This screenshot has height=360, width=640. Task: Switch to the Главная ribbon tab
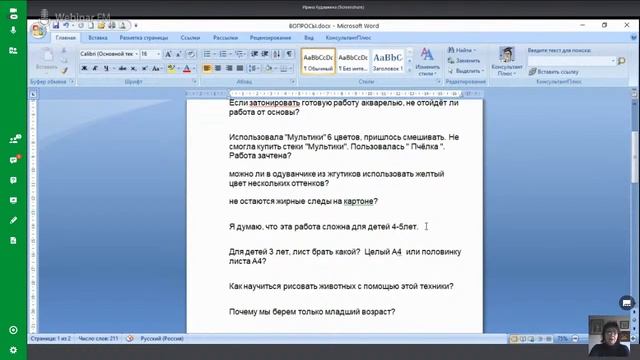pyautogui.click(x=66, y=38)
